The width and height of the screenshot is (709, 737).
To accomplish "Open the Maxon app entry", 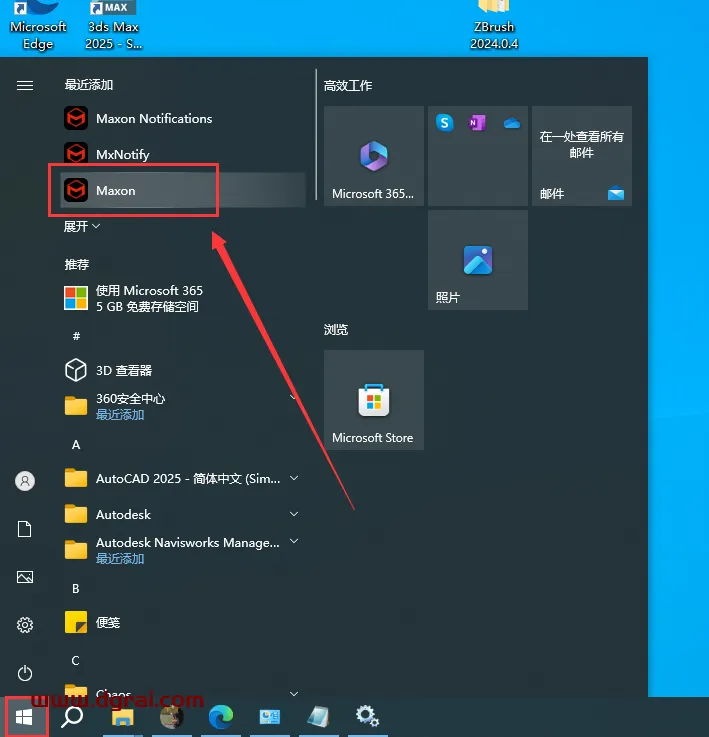I will [183, 190].
